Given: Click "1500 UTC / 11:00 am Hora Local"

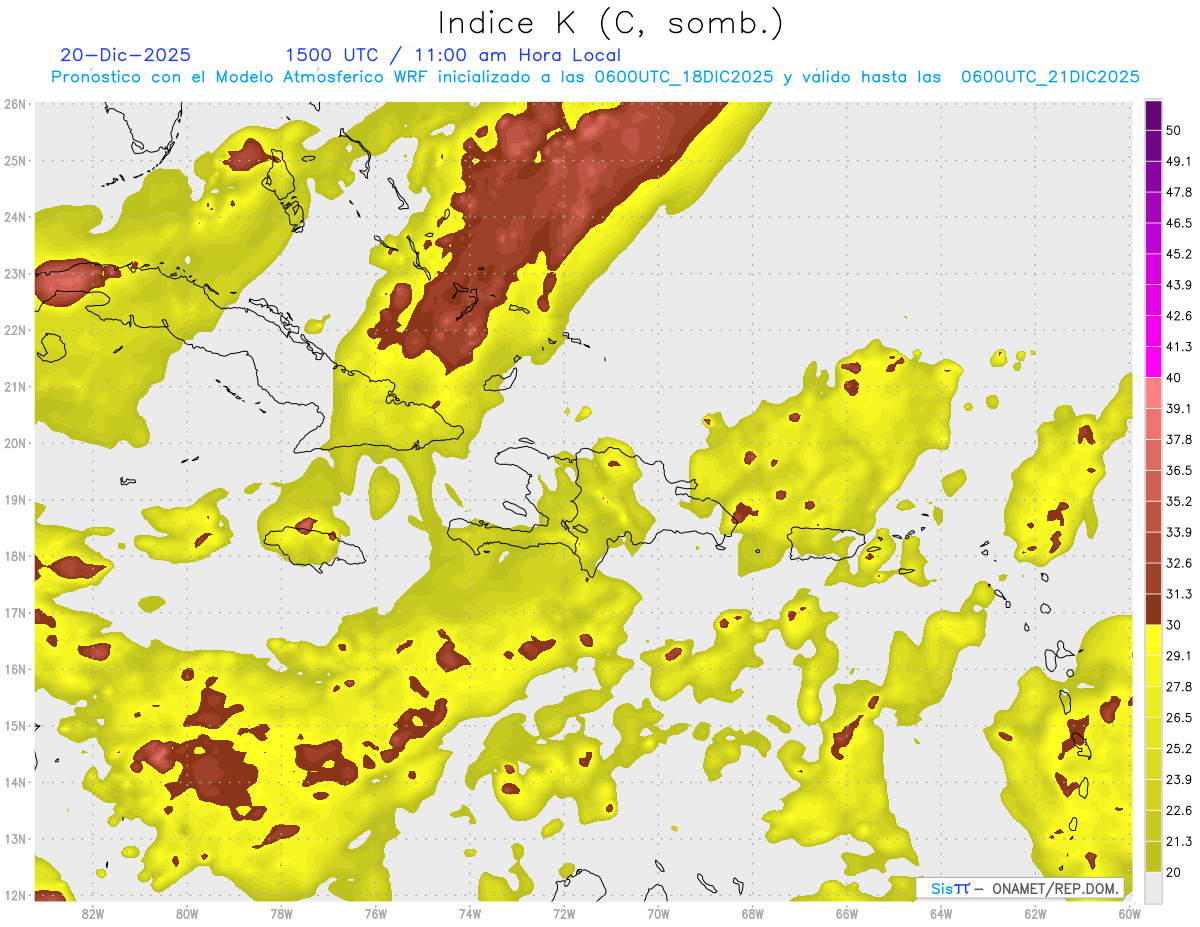Looking at the screenshot, I should [x=453, y=55].
